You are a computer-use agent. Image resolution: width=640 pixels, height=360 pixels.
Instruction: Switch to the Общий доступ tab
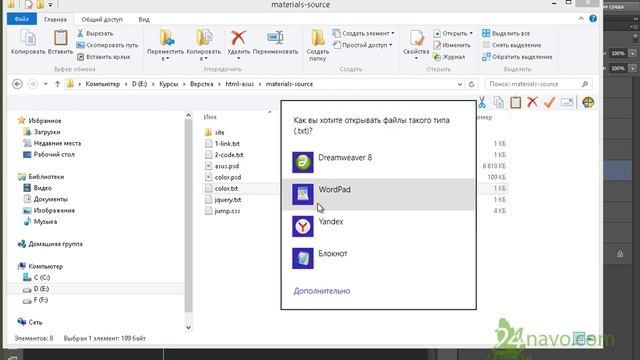(102, 19)
